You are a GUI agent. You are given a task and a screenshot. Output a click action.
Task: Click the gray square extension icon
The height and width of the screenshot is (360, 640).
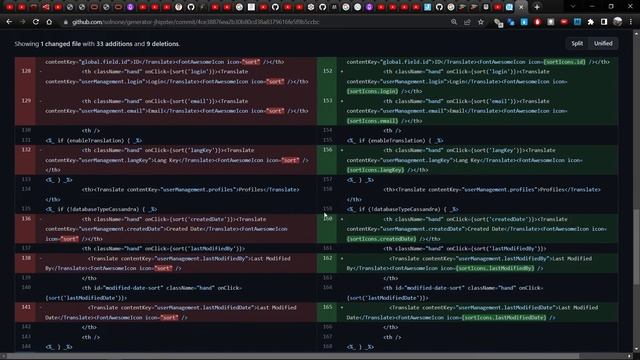(x=551, y=22)
